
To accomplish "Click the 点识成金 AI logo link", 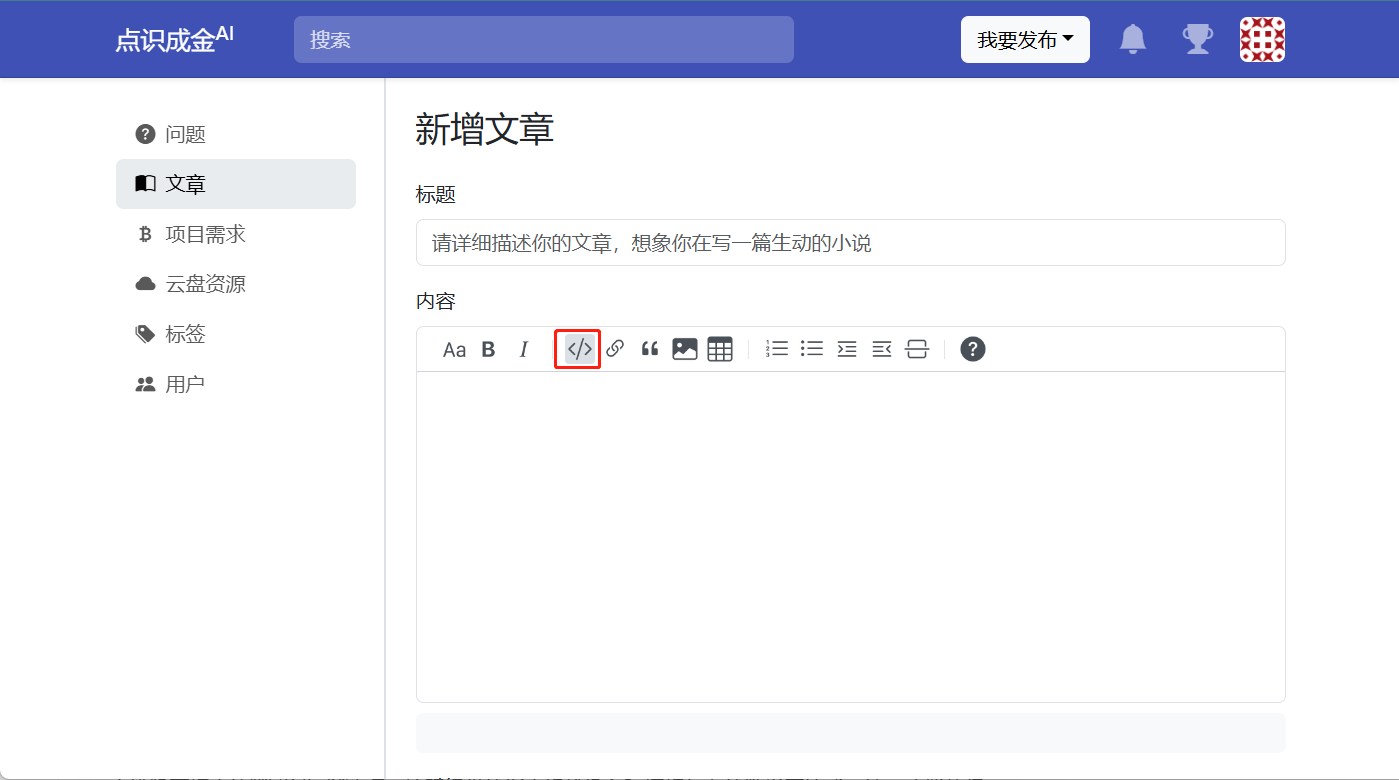I will (174, 40).
